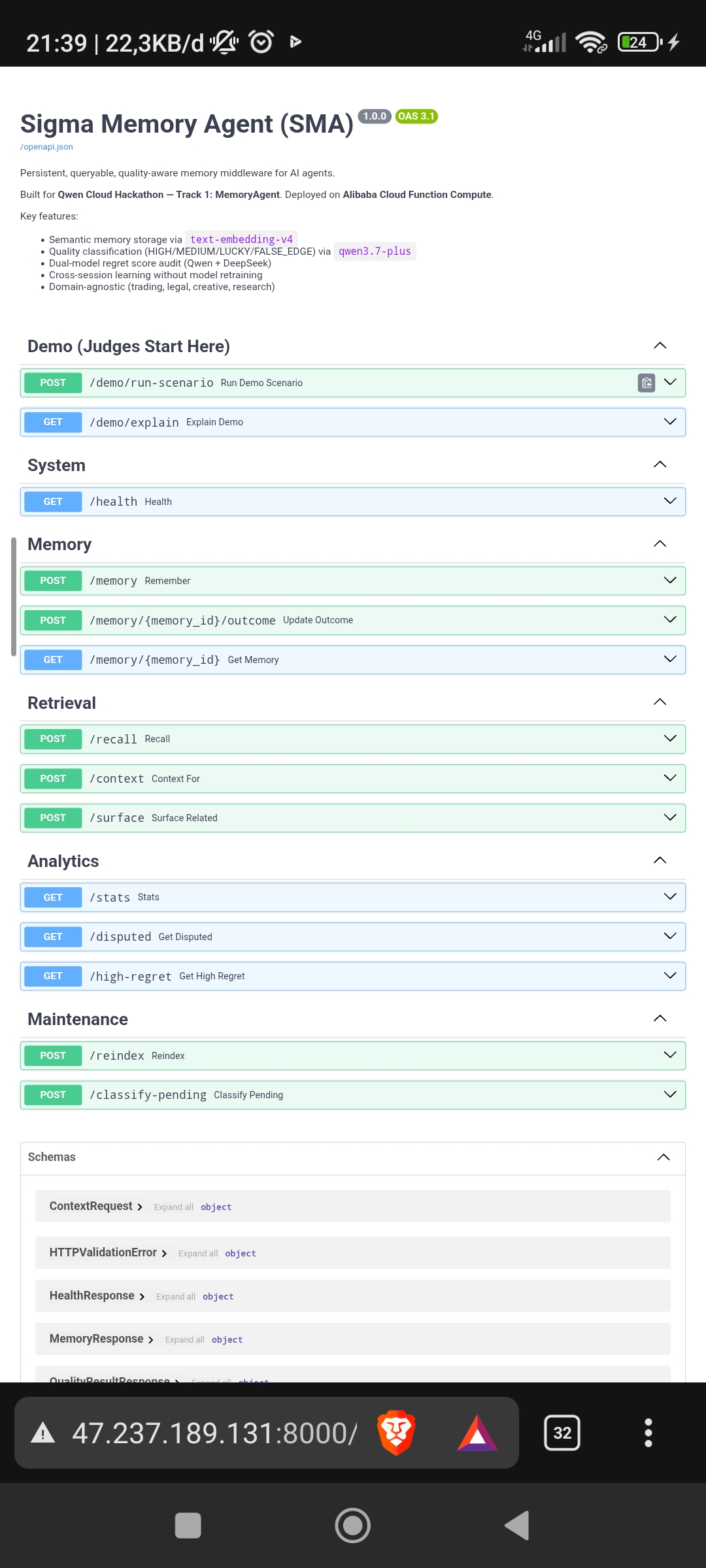Expand the Update Outcome endpoint chevron
This screenshot has height=1568, width=706.
[x=670, y=619]
